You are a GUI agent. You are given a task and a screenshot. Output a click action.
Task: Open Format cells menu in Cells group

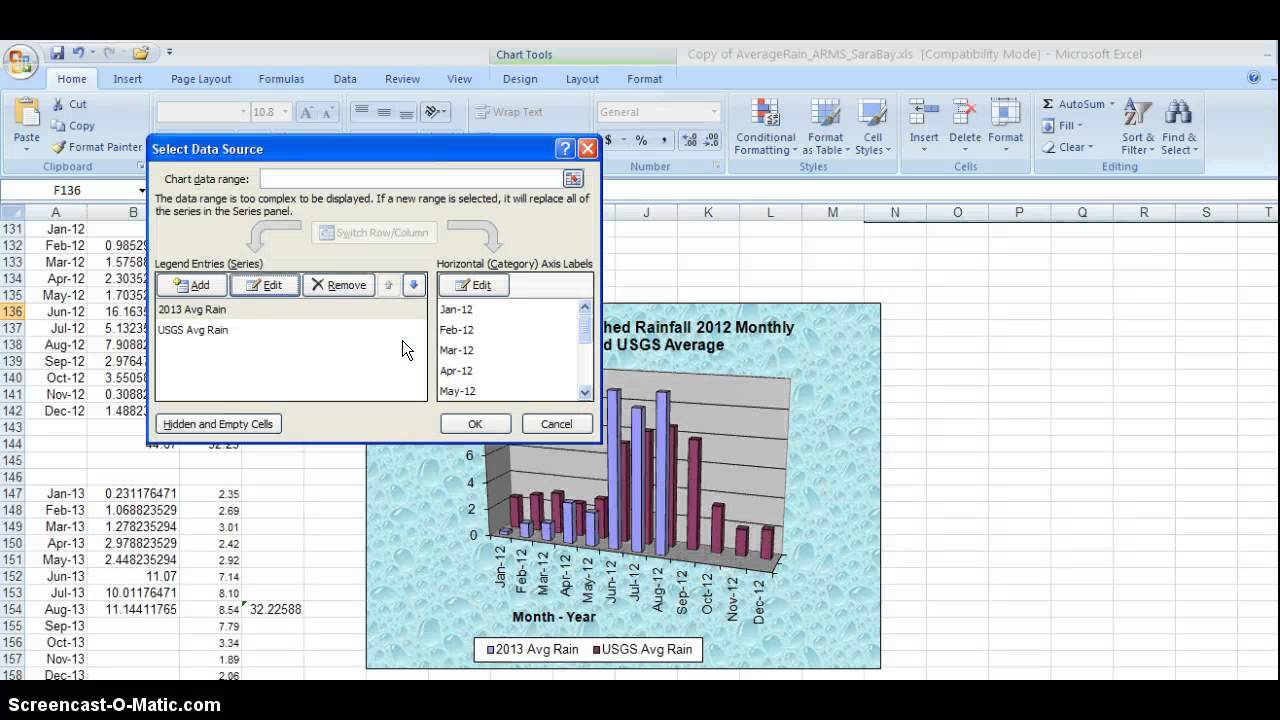tap(1005, 126)
